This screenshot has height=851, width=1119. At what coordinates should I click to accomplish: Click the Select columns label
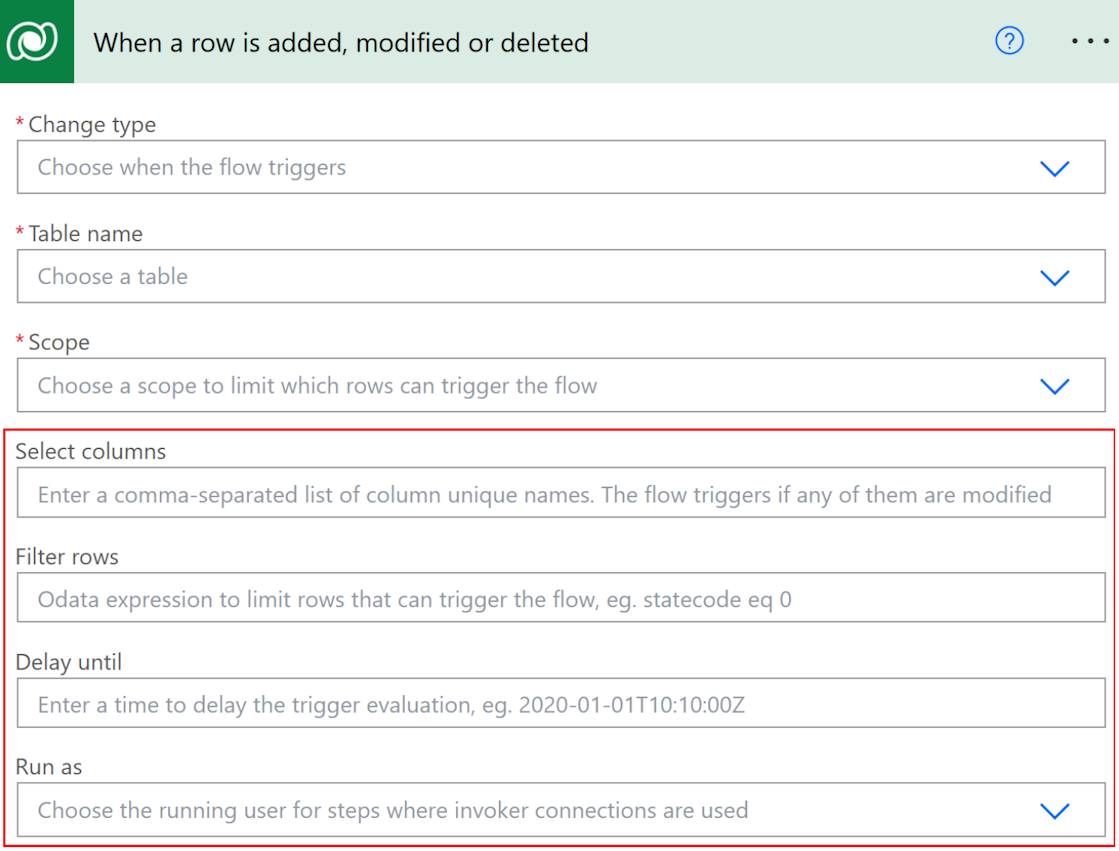(x=91, y=451)
